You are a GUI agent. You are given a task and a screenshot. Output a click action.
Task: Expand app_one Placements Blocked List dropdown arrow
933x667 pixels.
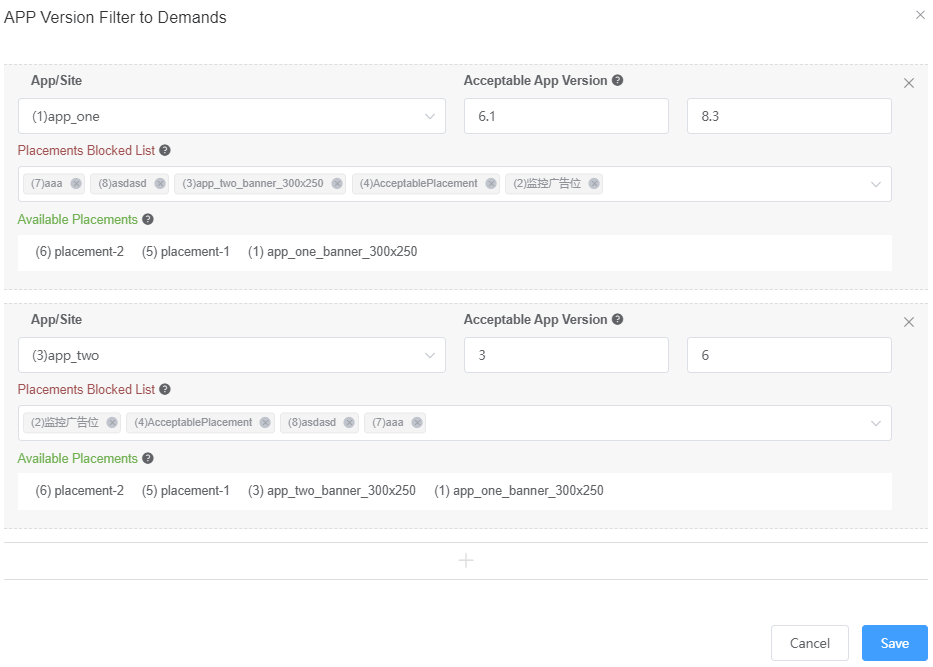coord(876,184)
